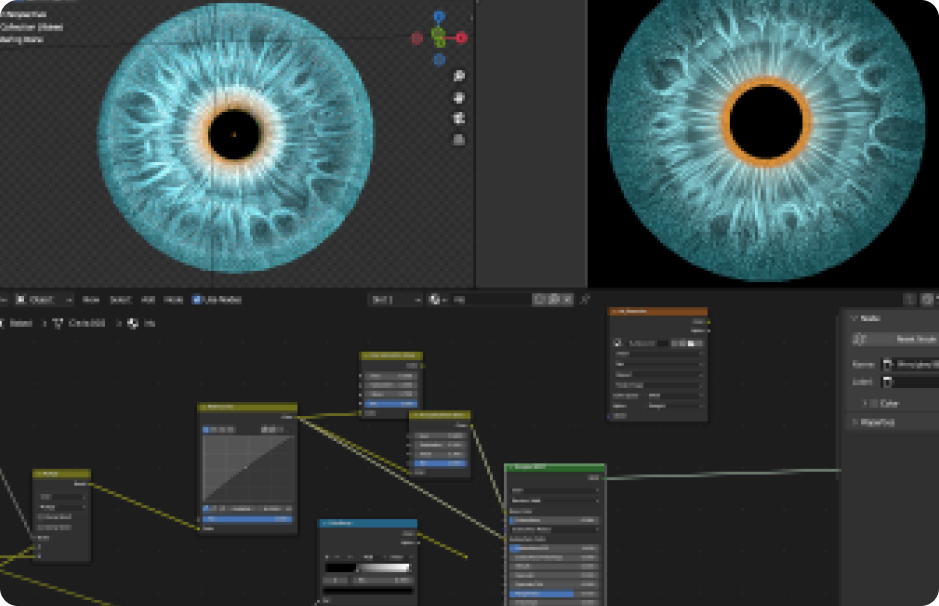The width and height of the screenshot is (939, 606).
Task: Open the Add menu in node editor
Action: tap(148, 299)
